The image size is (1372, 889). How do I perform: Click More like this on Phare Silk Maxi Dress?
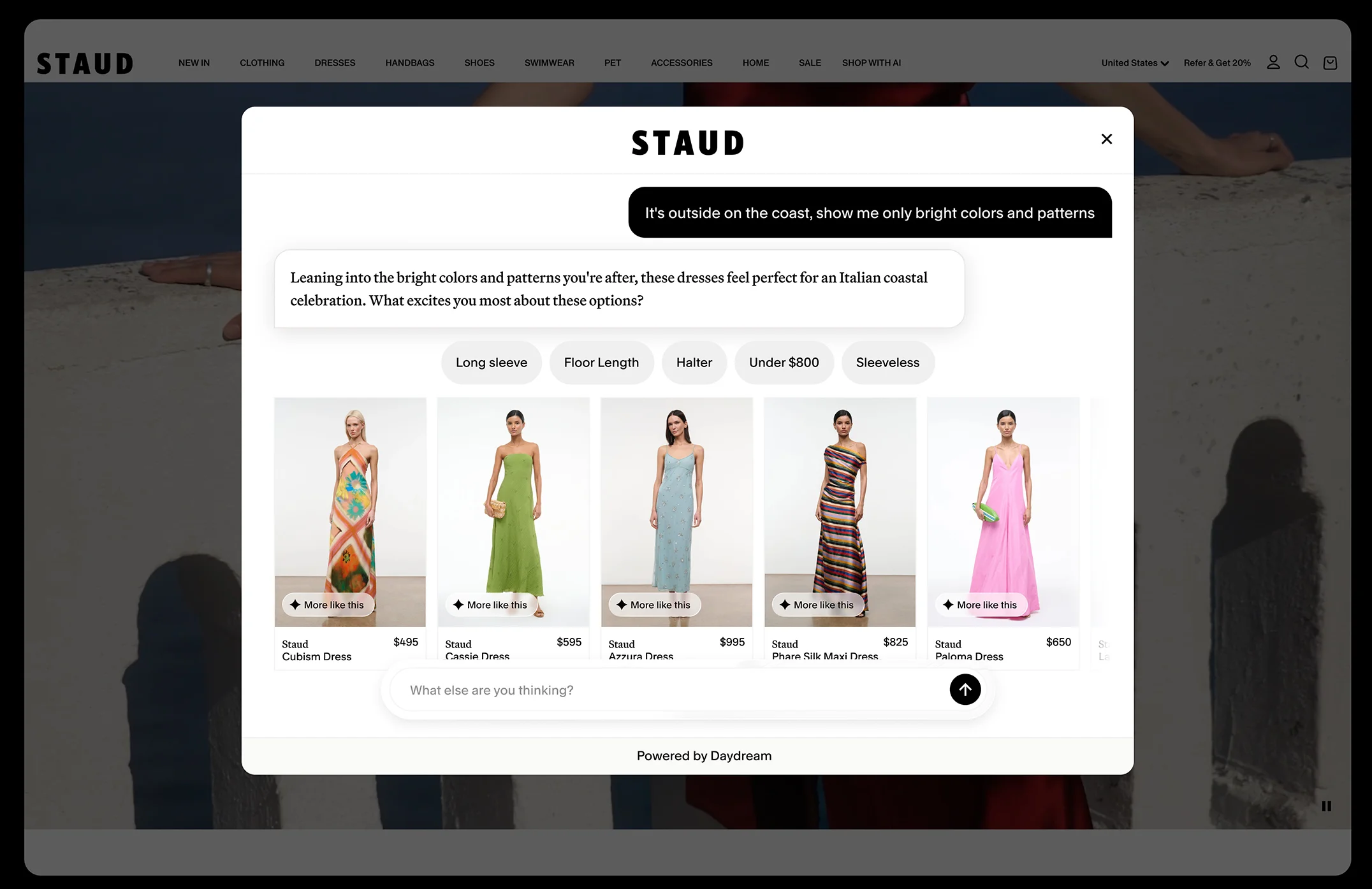pos(817,605)
